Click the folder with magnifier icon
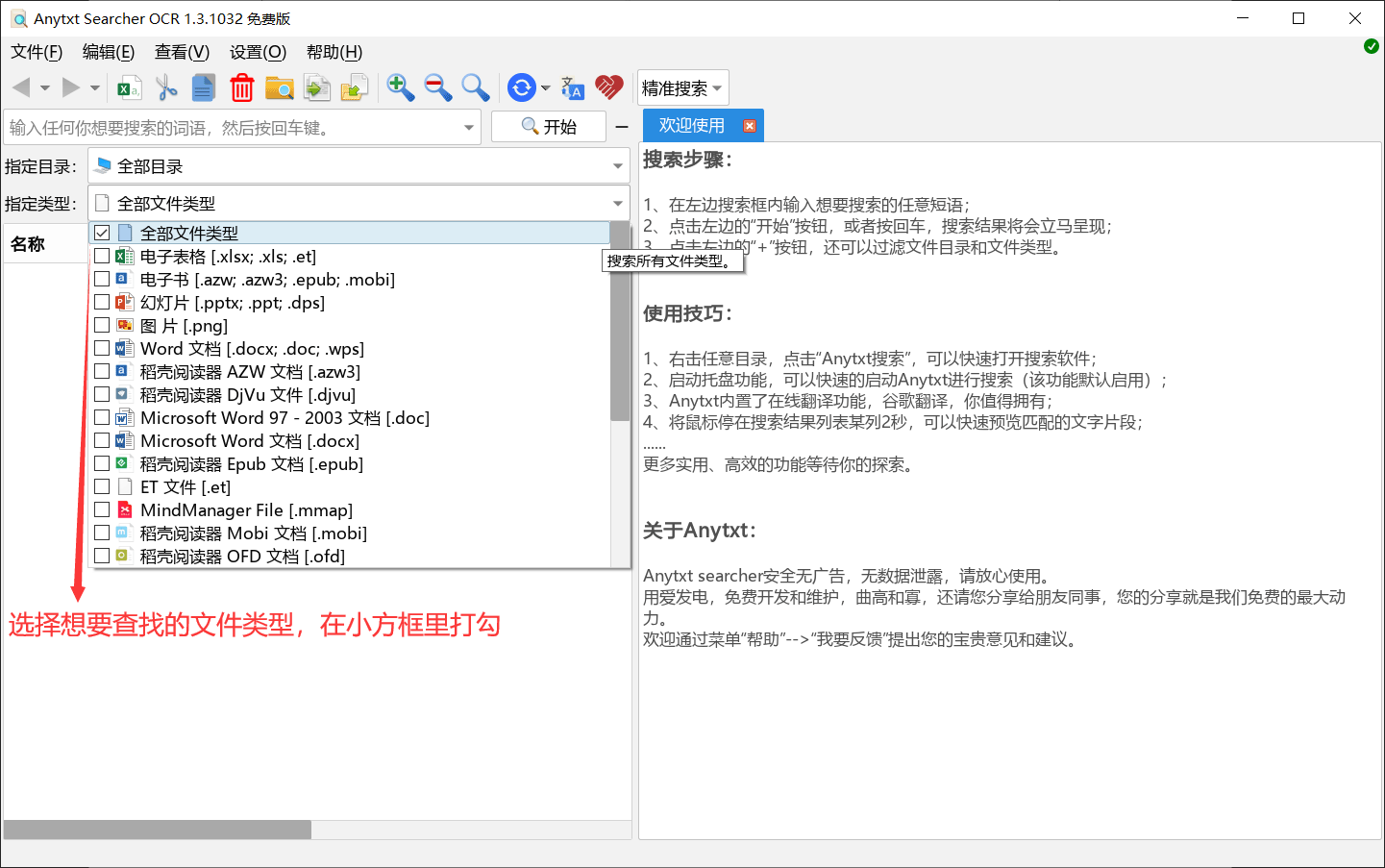The image size is (1385, 868). pyautogui.click(x=279, y=88)
